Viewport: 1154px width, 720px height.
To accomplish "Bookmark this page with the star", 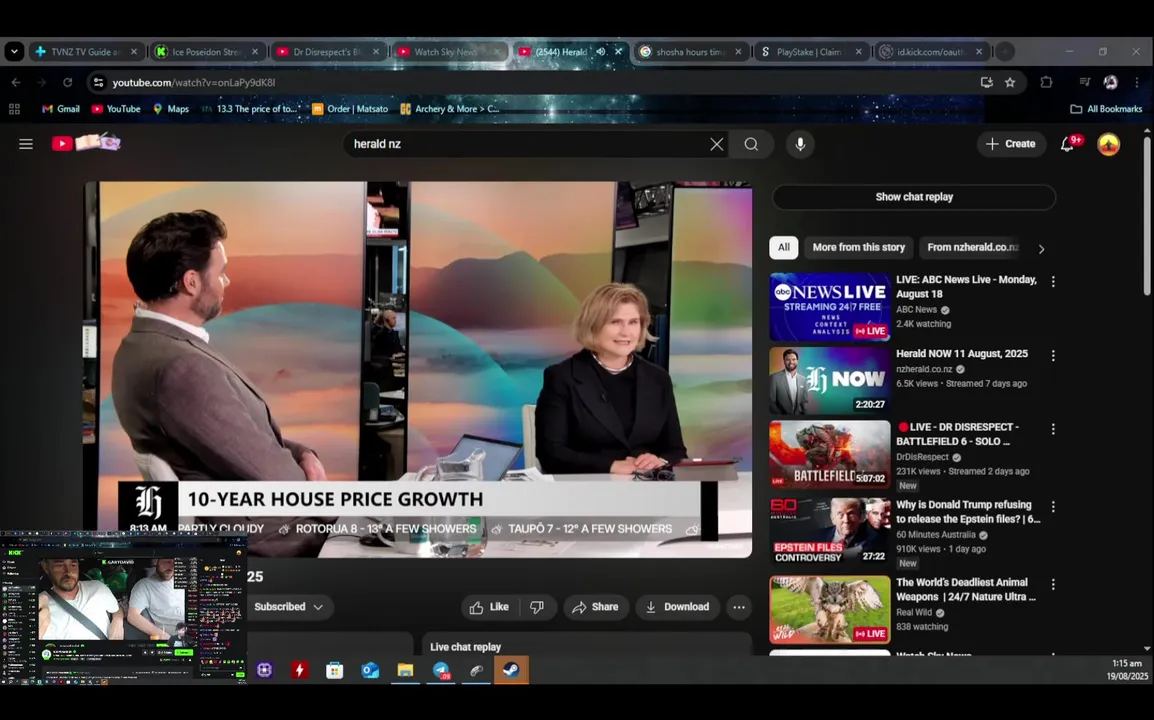I will point(1010,82).
